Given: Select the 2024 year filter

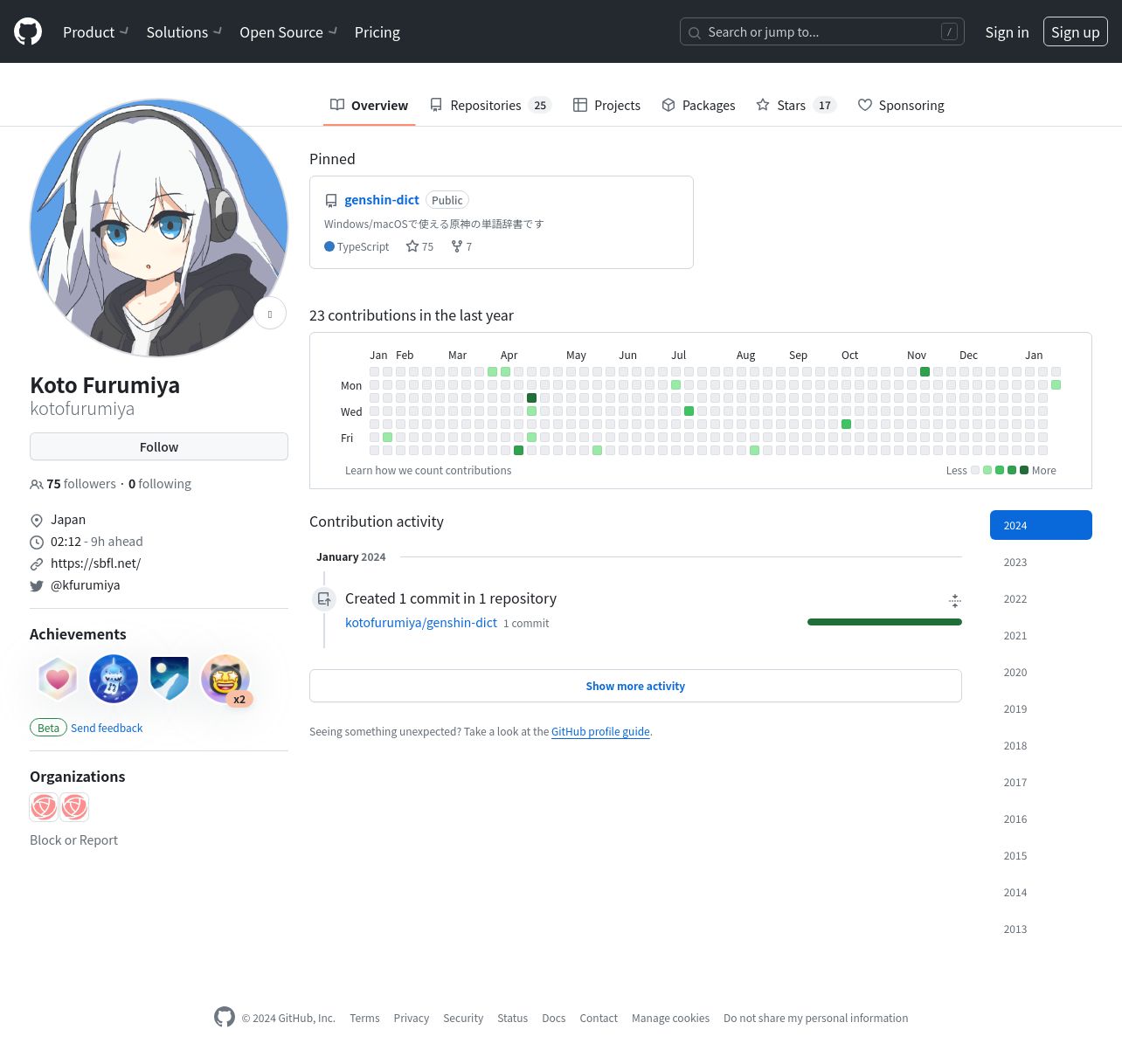Looking at the screenshot, I should tap(1041, 525).
